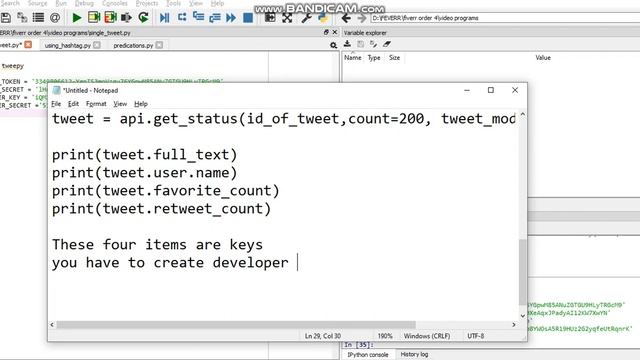Image resolution: width=640 pixels, height=360 pixels.
Task: Open Spyder's Source menu
Action: tap(37, 3)
